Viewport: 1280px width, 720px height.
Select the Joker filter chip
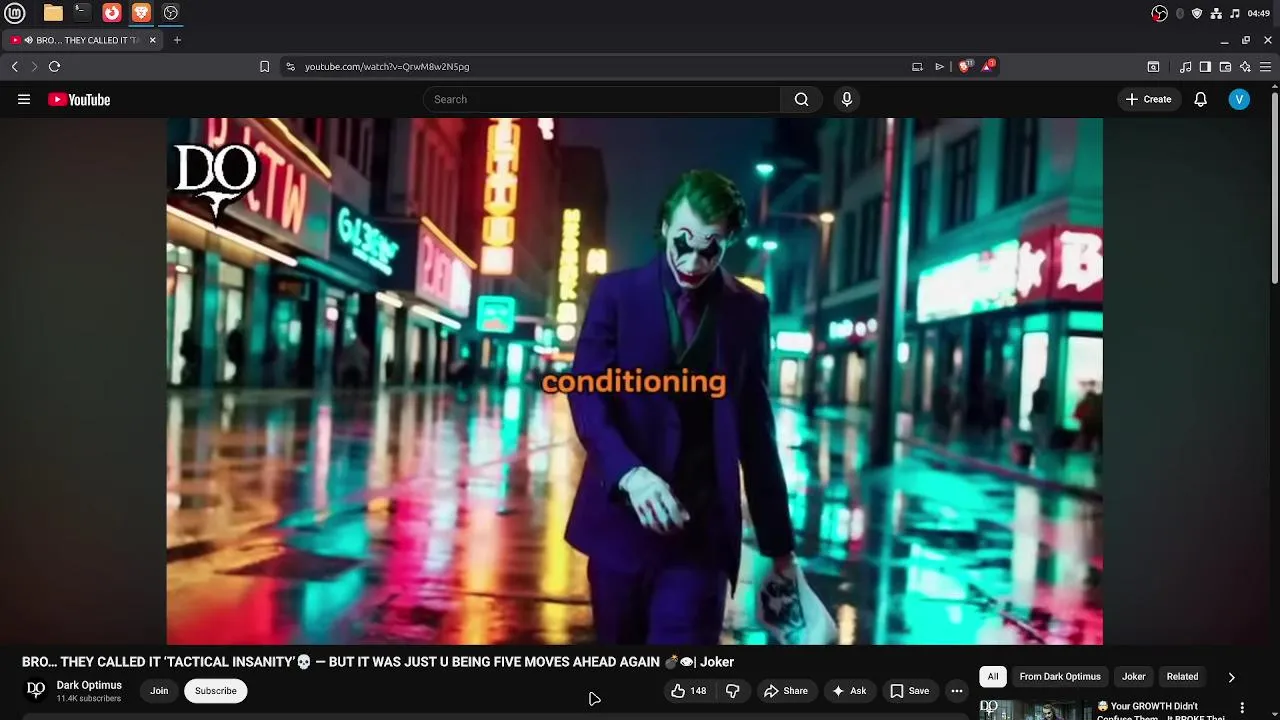point(1134,677)
